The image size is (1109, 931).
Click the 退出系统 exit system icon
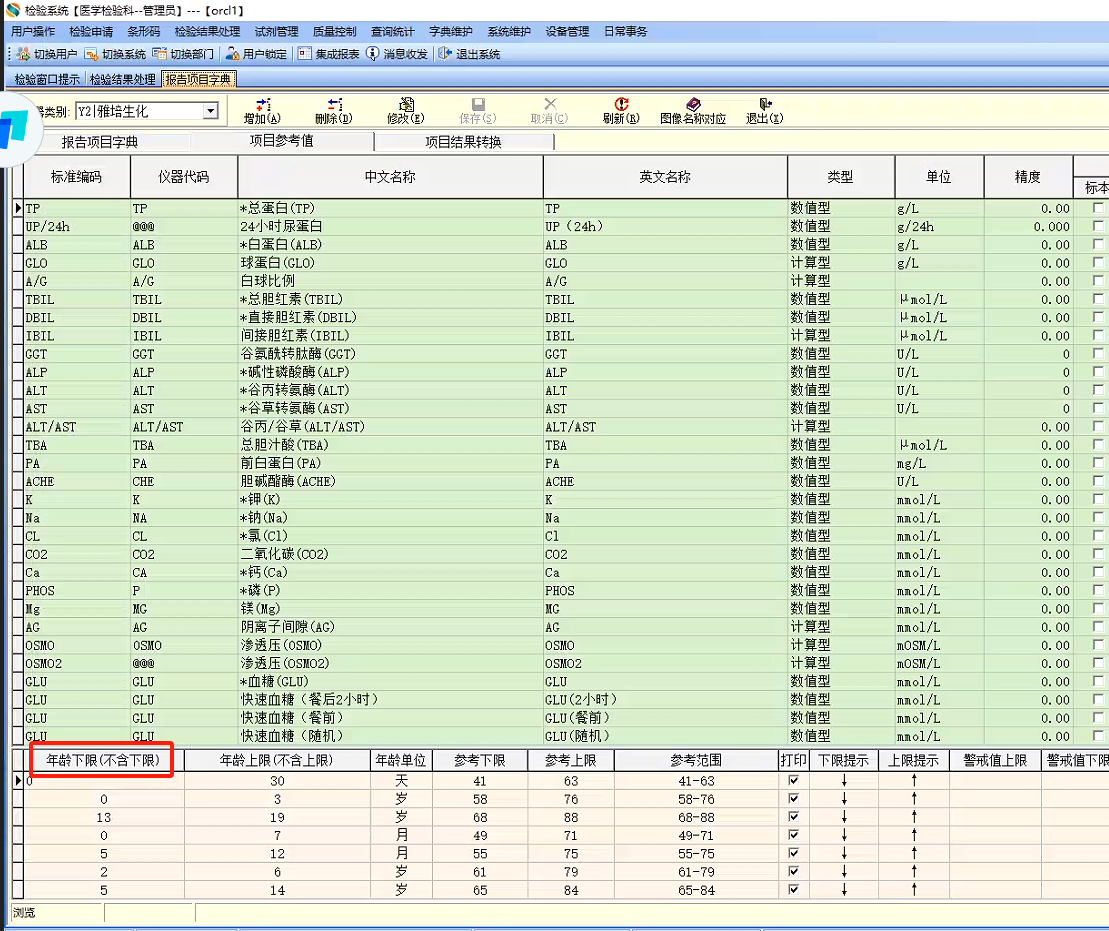pyautogui.click(x=445, y=54)
